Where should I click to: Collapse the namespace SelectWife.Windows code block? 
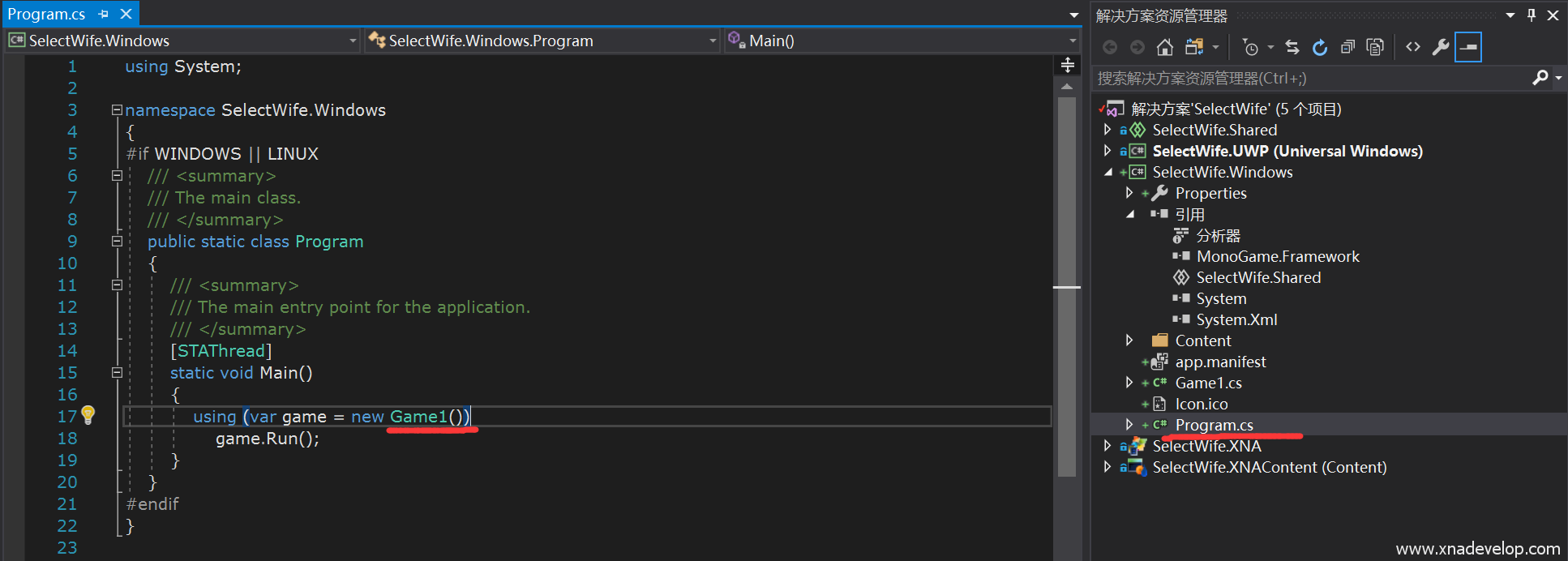[x=117, y=110]
